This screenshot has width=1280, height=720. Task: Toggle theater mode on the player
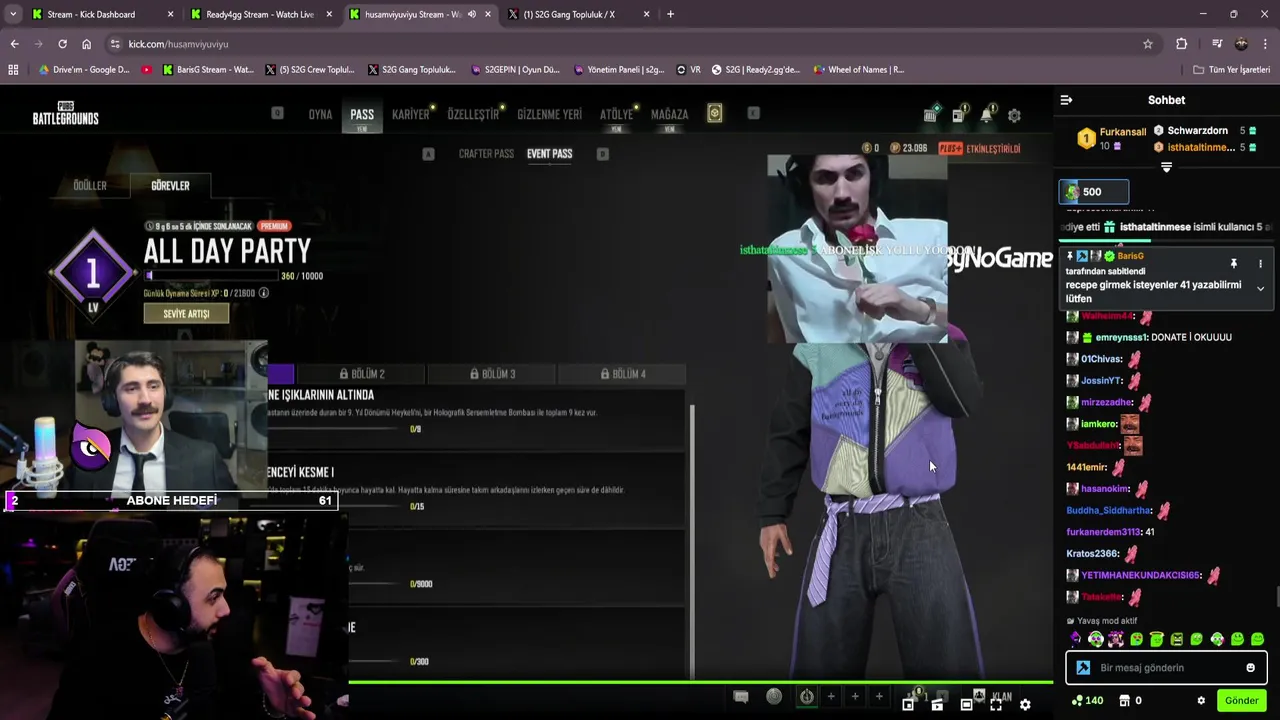click(x=966, y=705)
